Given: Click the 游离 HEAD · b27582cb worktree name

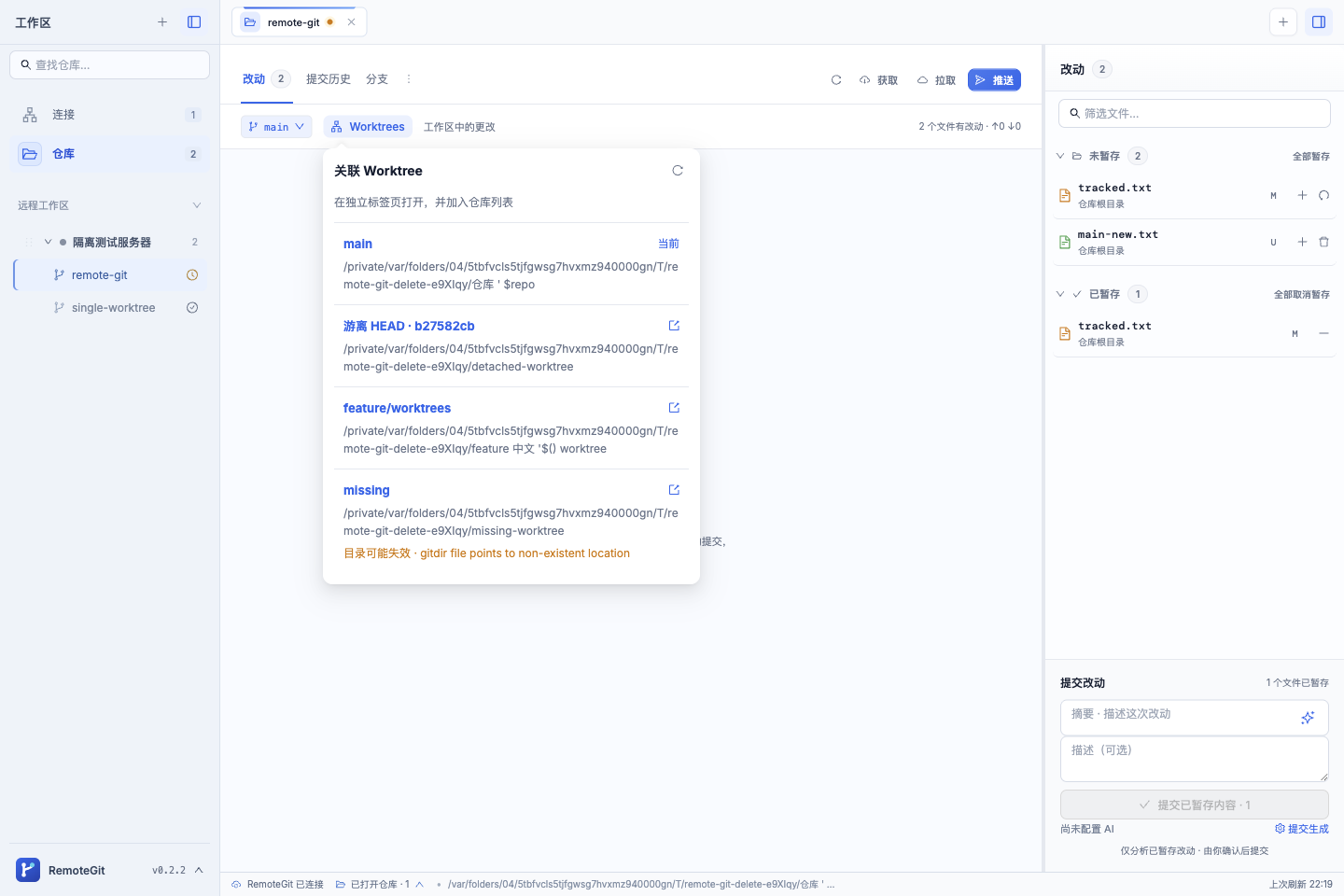Looking at the screenshot, I should pos(409,326).
